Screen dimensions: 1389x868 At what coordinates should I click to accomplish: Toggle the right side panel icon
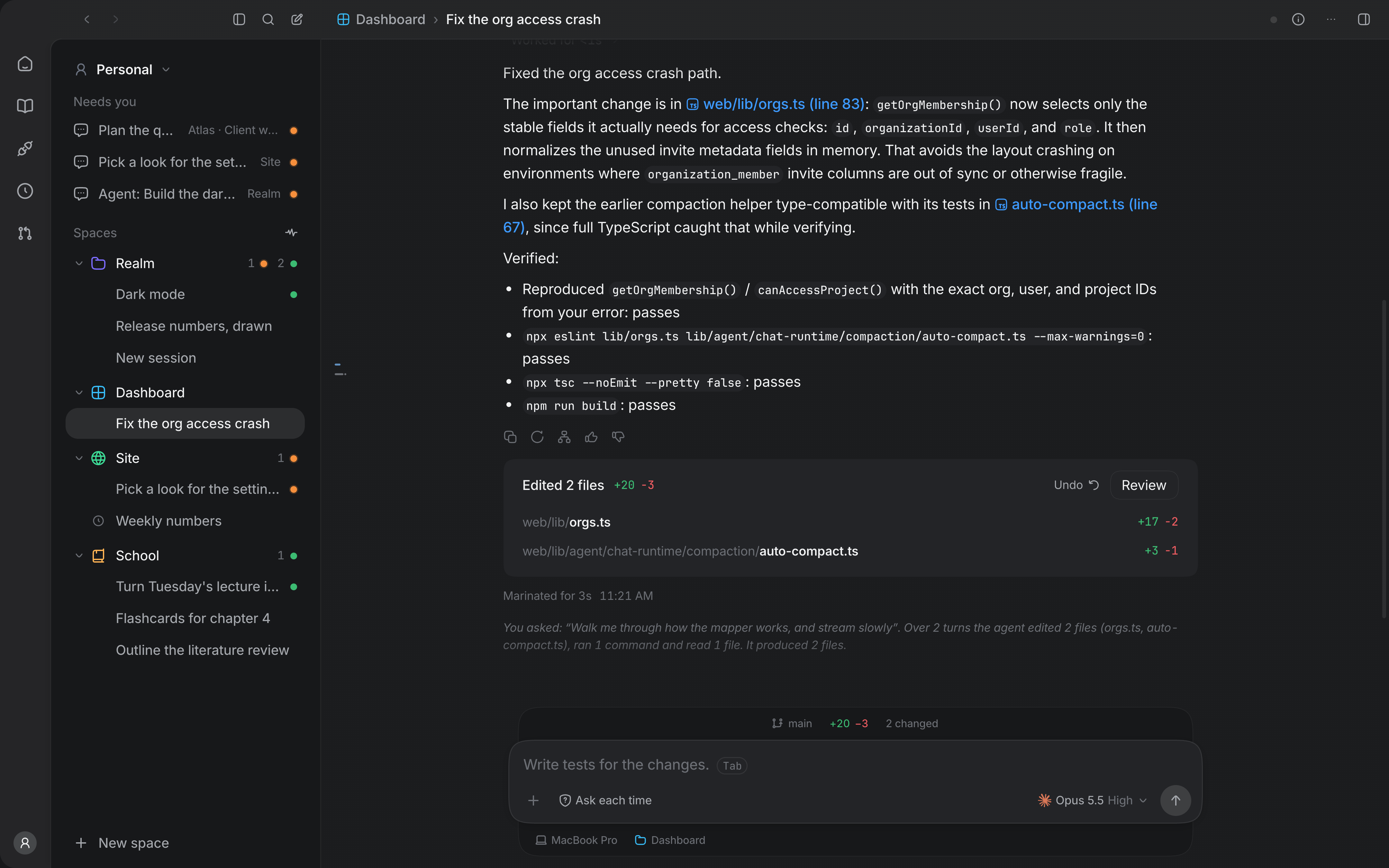tap(1364, 20)
